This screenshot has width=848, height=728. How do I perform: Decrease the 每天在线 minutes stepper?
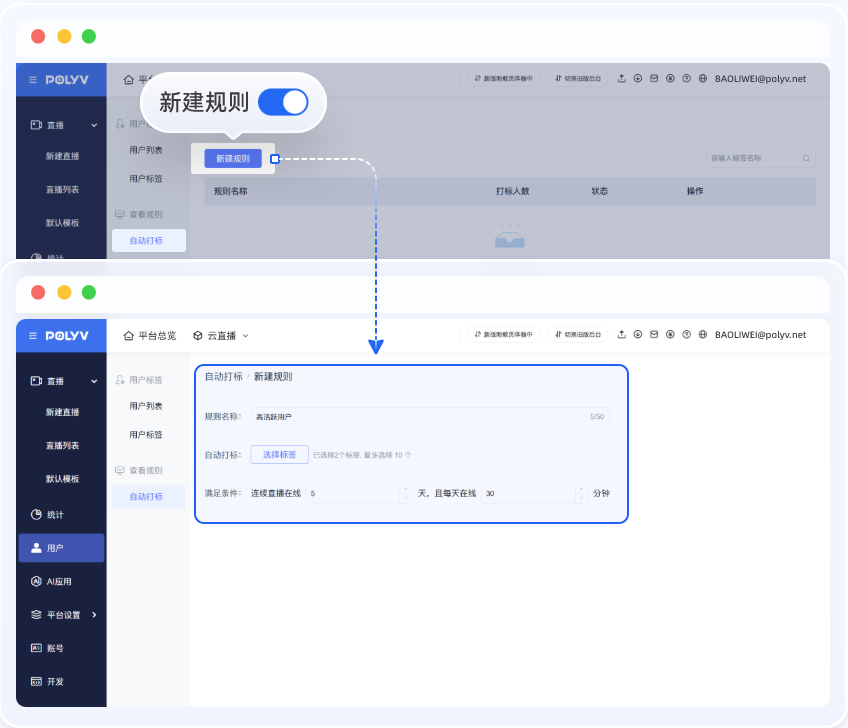point(582,498)
